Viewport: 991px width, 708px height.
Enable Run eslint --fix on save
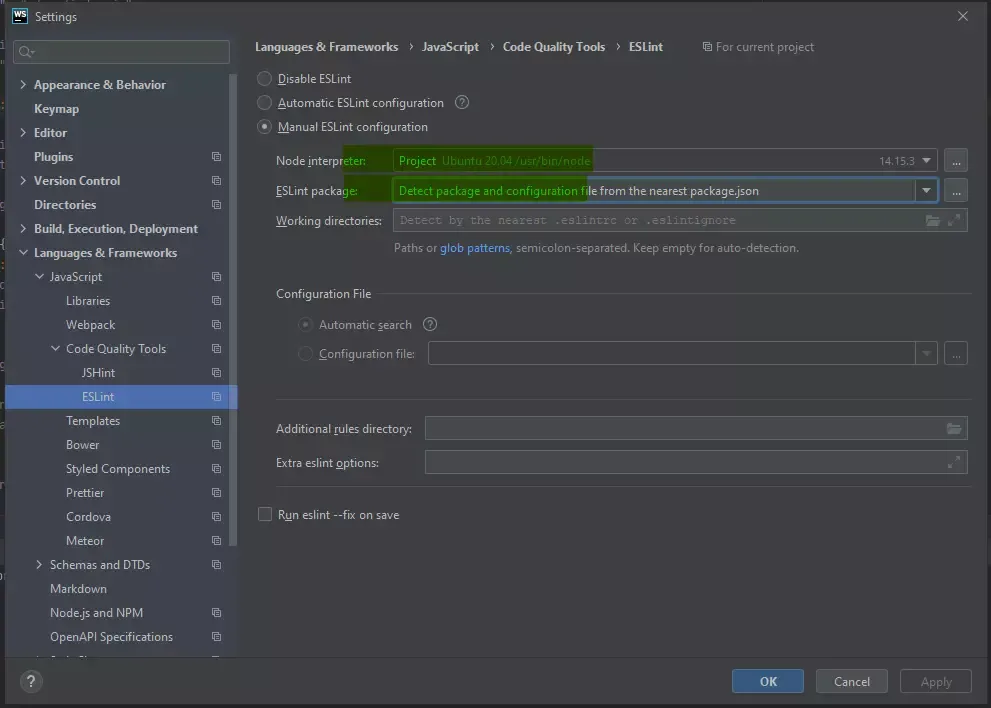[265, 515]
